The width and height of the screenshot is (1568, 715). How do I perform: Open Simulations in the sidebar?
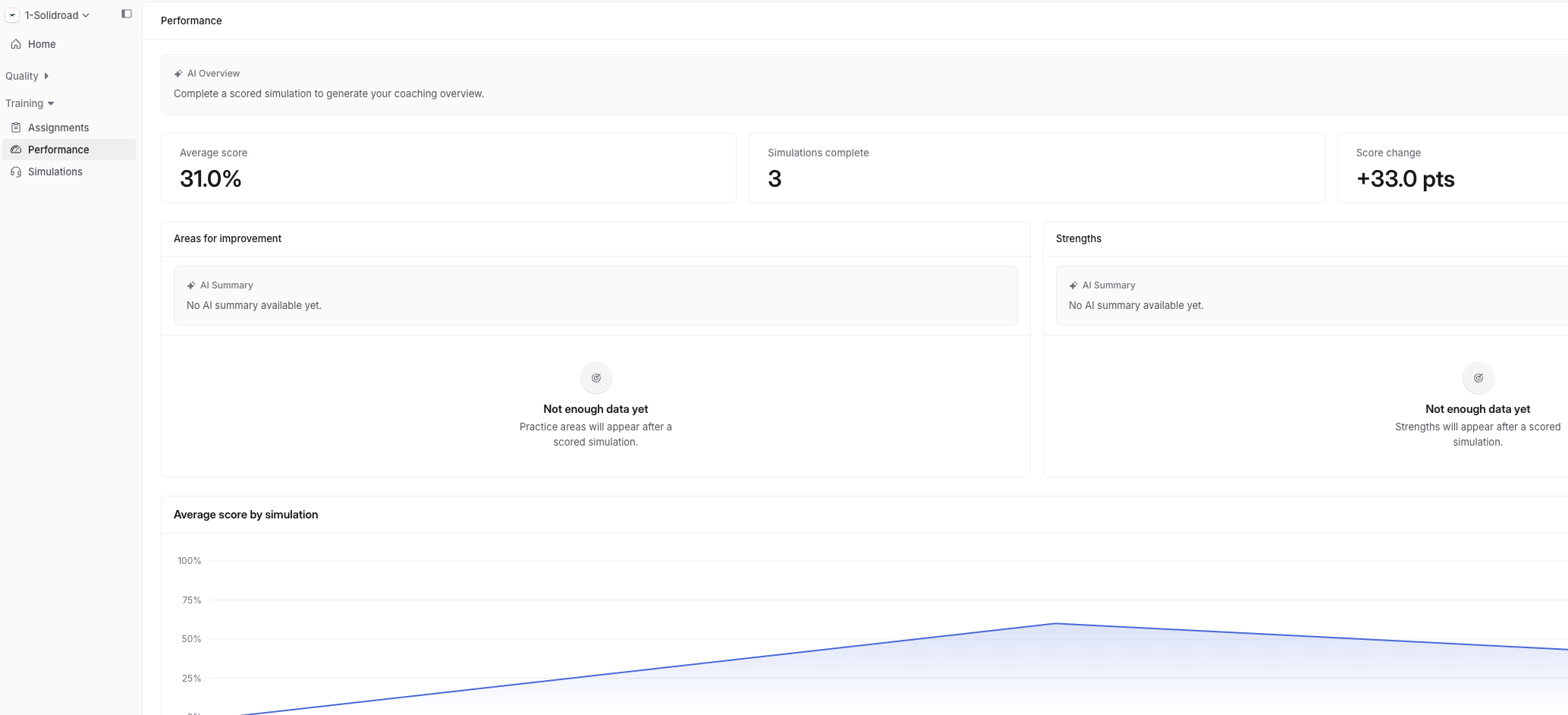(69, 172)
